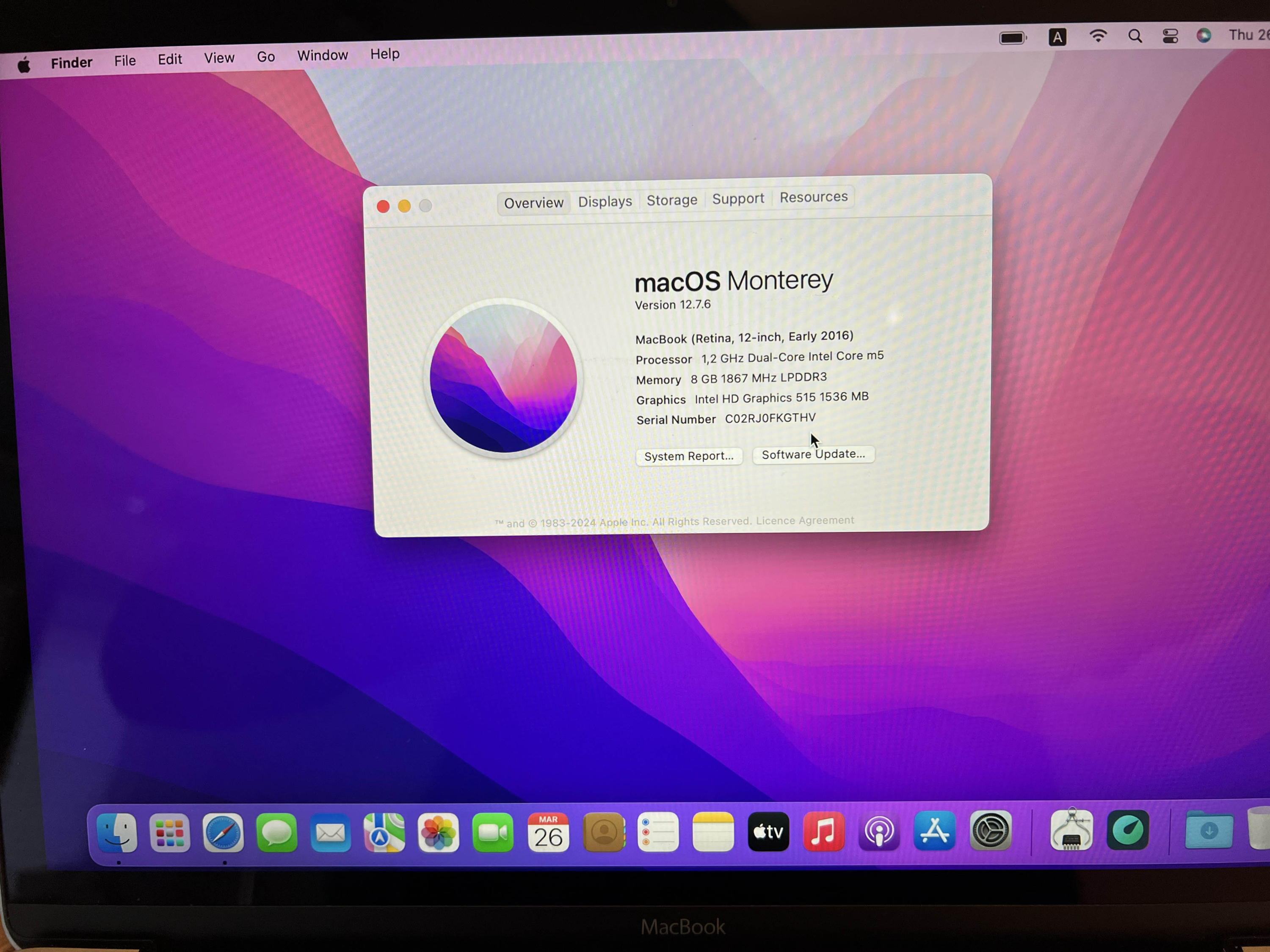The image size is (1270, 952).
Task: Open the Edit menu
Action: [x=170, y=60]
